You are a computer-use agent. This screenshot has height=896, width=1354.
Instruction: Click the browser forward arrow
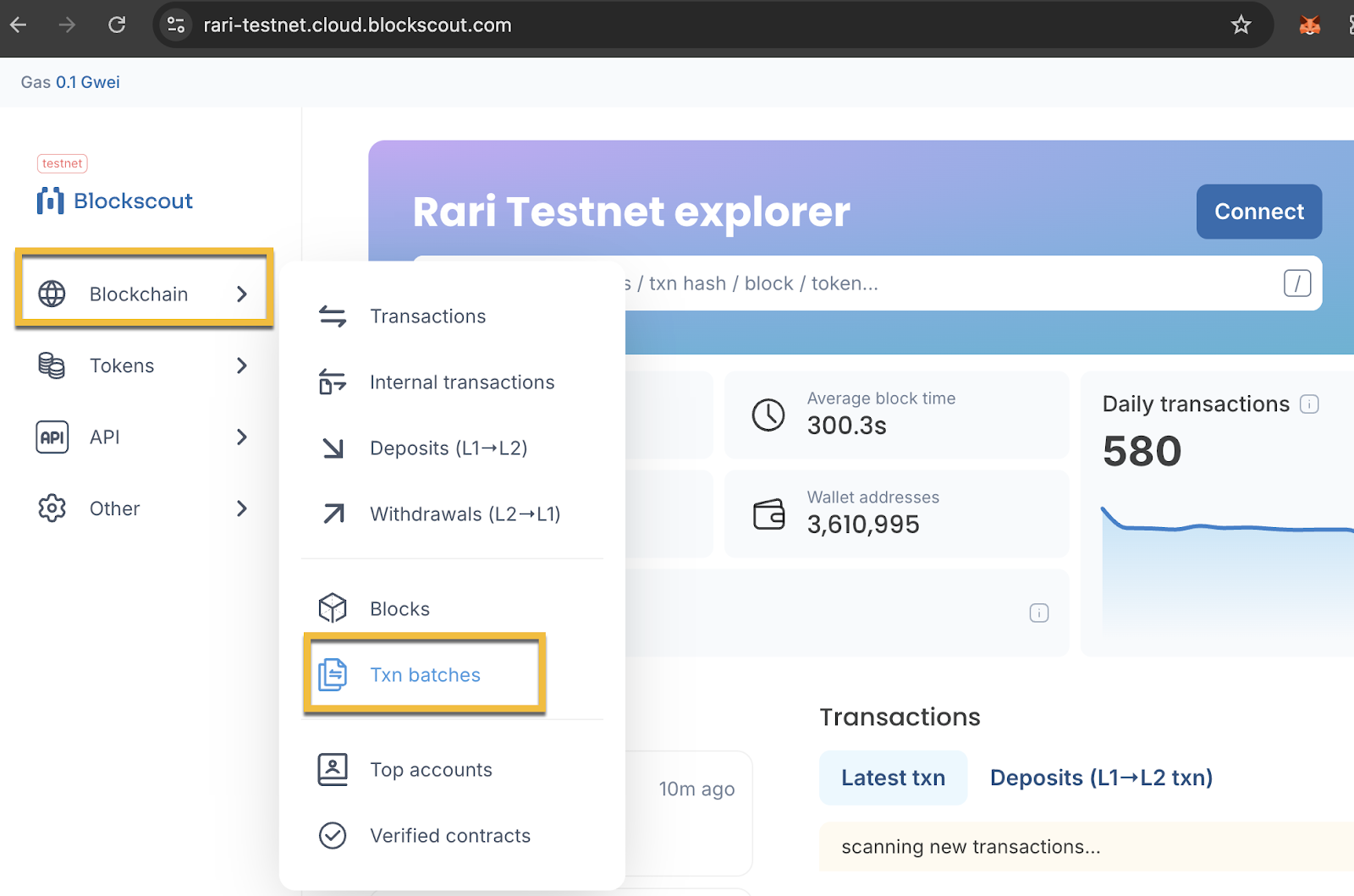click(x=67, y=25)
